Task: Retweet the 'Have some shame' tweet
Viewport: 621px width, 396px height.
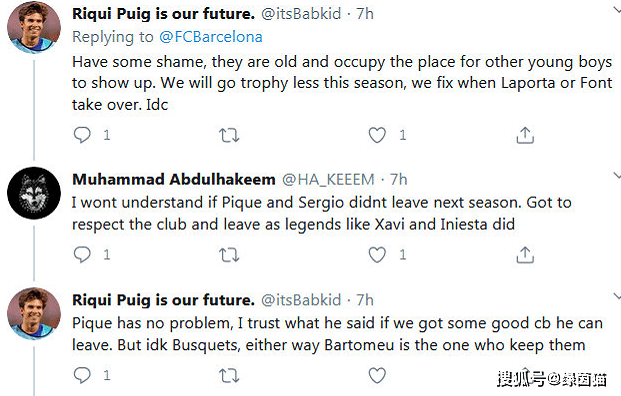Action: 229,135
